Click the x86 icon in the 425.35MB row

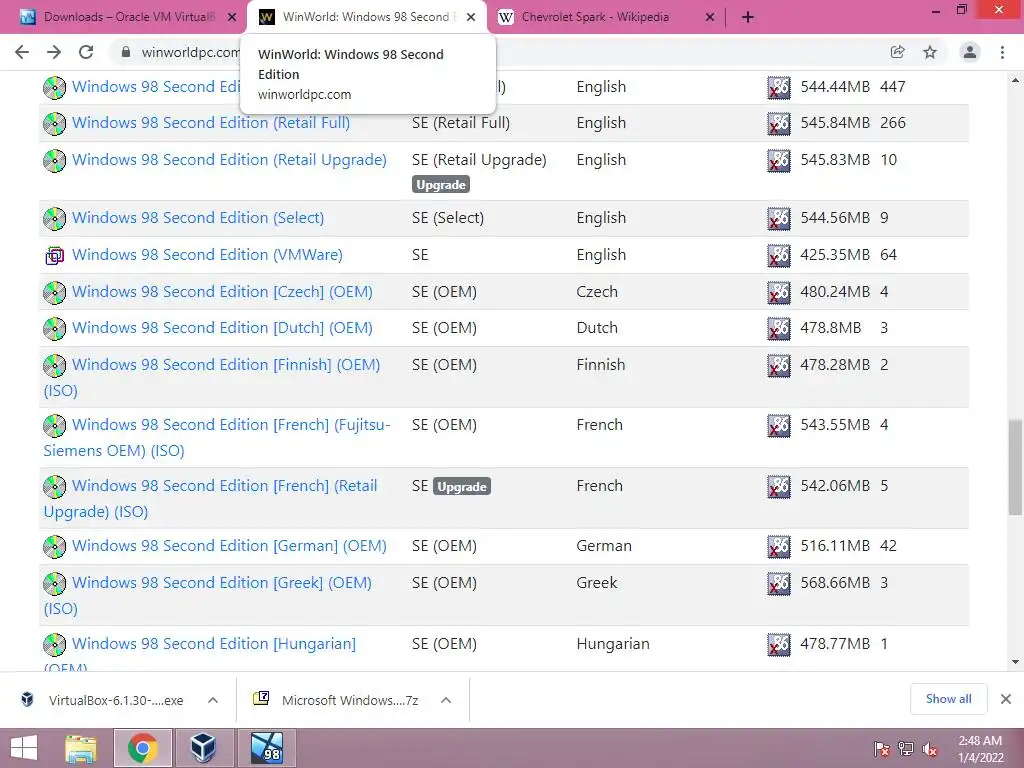[x=778, y=255]
